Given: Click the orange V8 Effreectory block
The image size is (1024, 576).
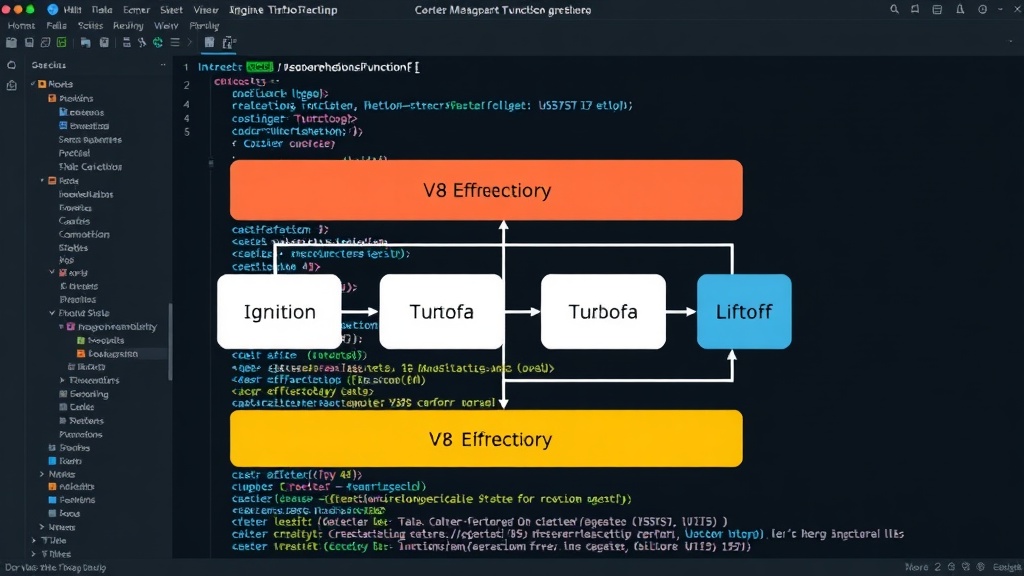Looking at the screenshot, I should pos(486,190).
